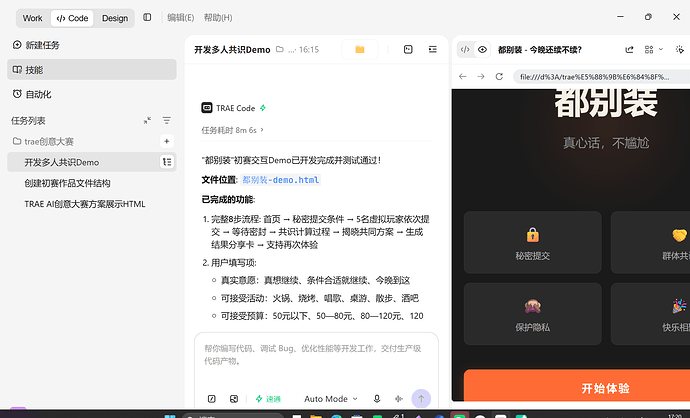Open the list panel icon in chat header
Image resolution: width=690 pixels, height=418 pixels.
click(x=433, y=49)
